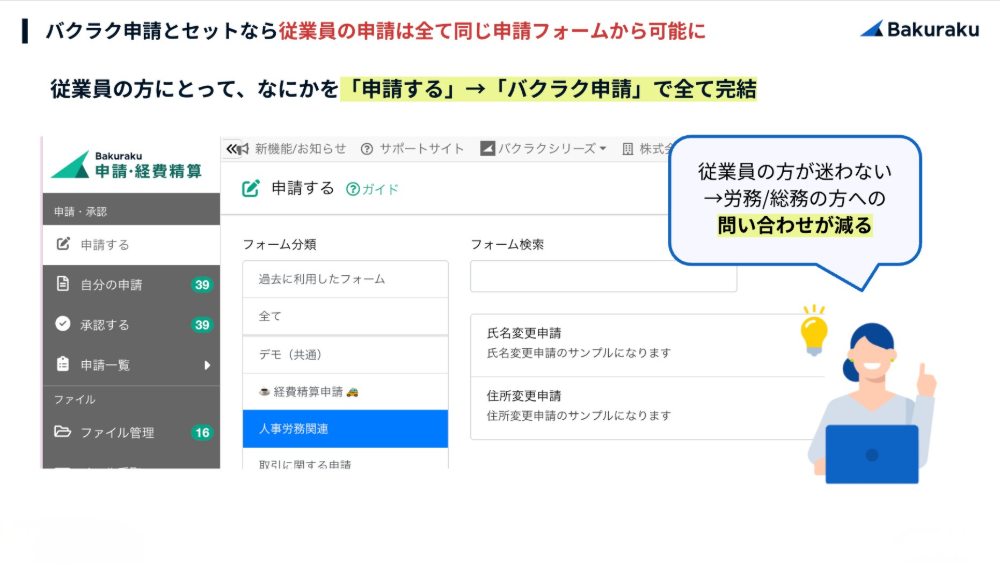Open 申請一覧 in the sidebar
Viewport: 1000px width, 563px height.
(x=131, y=365)
